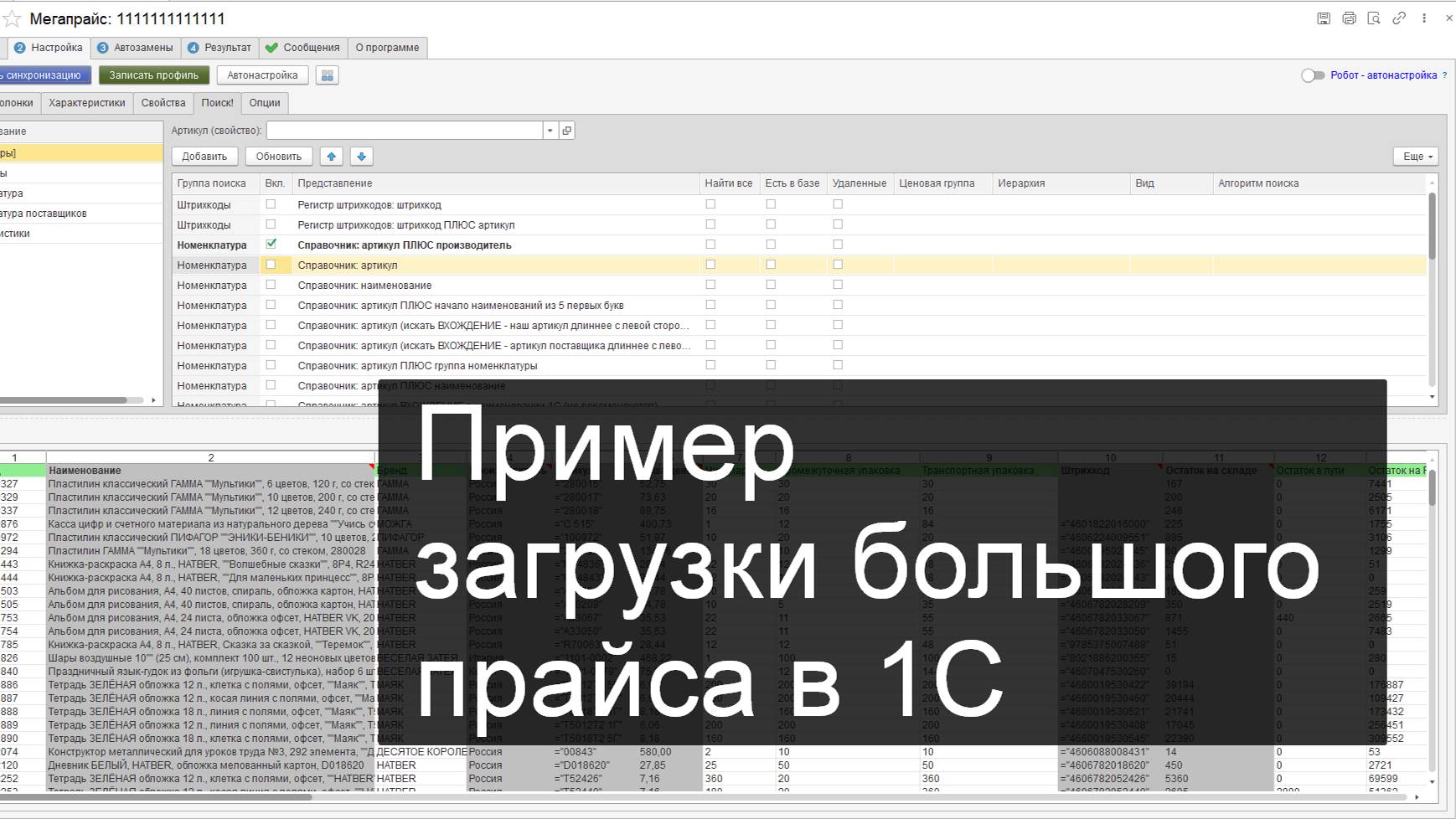The image size is (1456, 819).
Task: Tick Найти все for штрихкод ПЛЮС артикул row
Action: pyautogui.click(x=710, y=224)
